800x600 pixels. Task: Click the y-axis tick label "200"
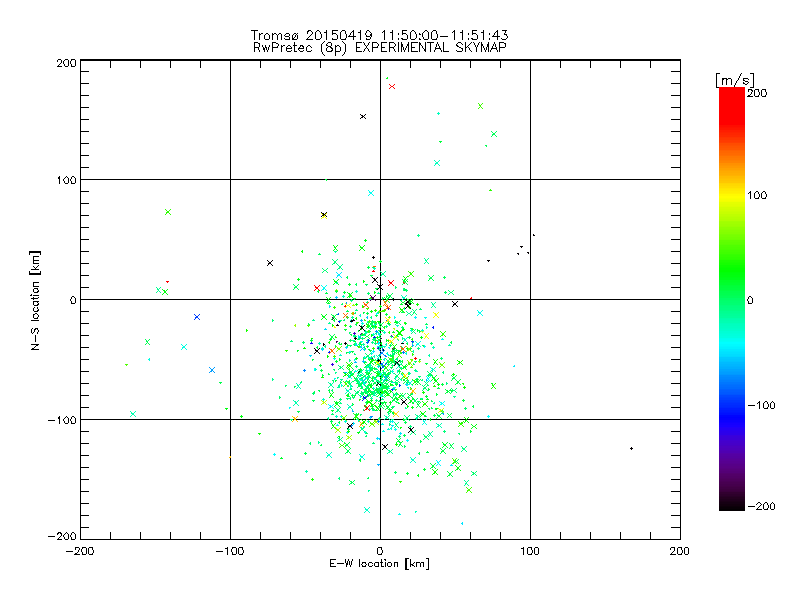[x=67, y=63]
